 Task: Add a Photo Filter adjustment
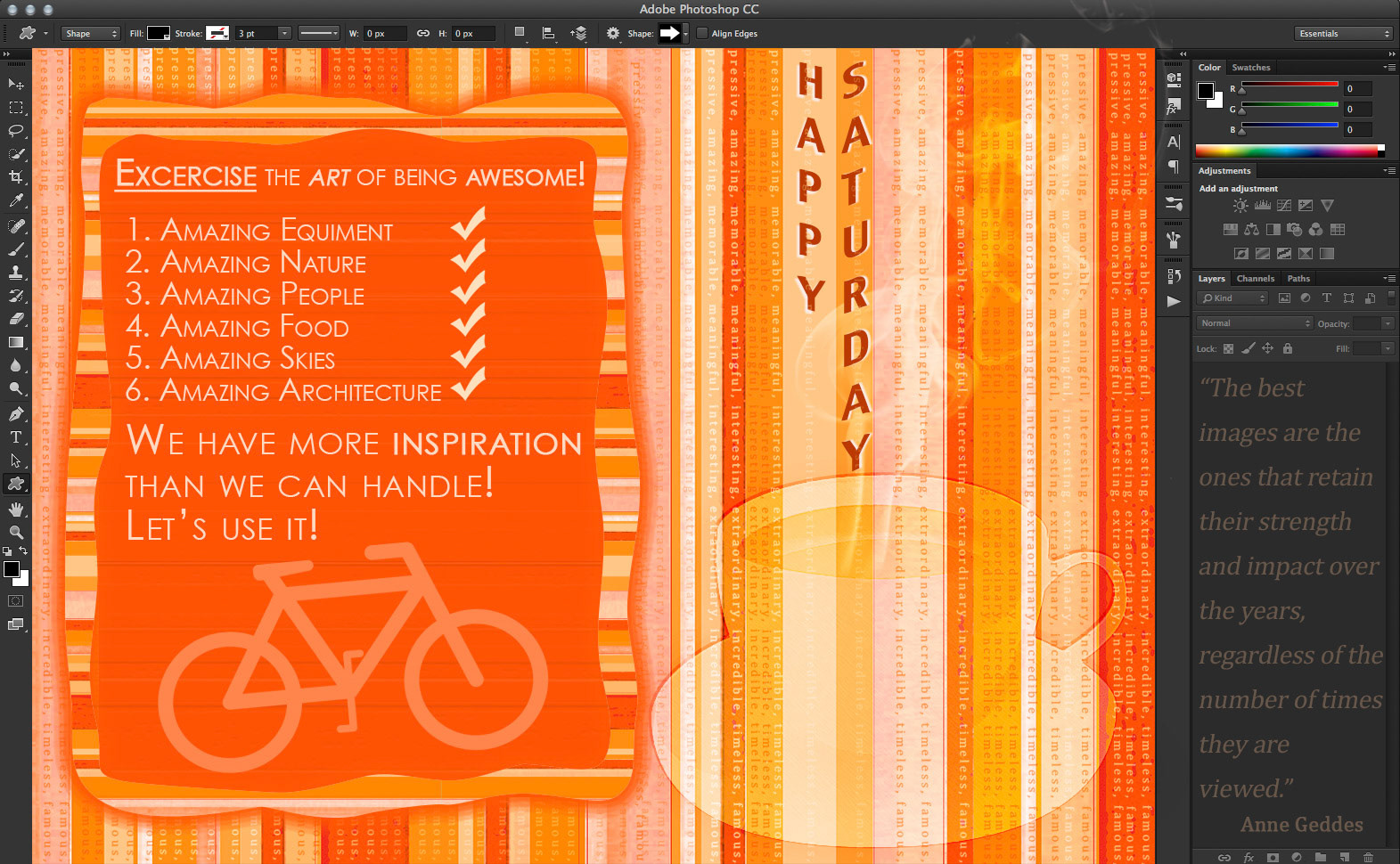point(1295,230)
